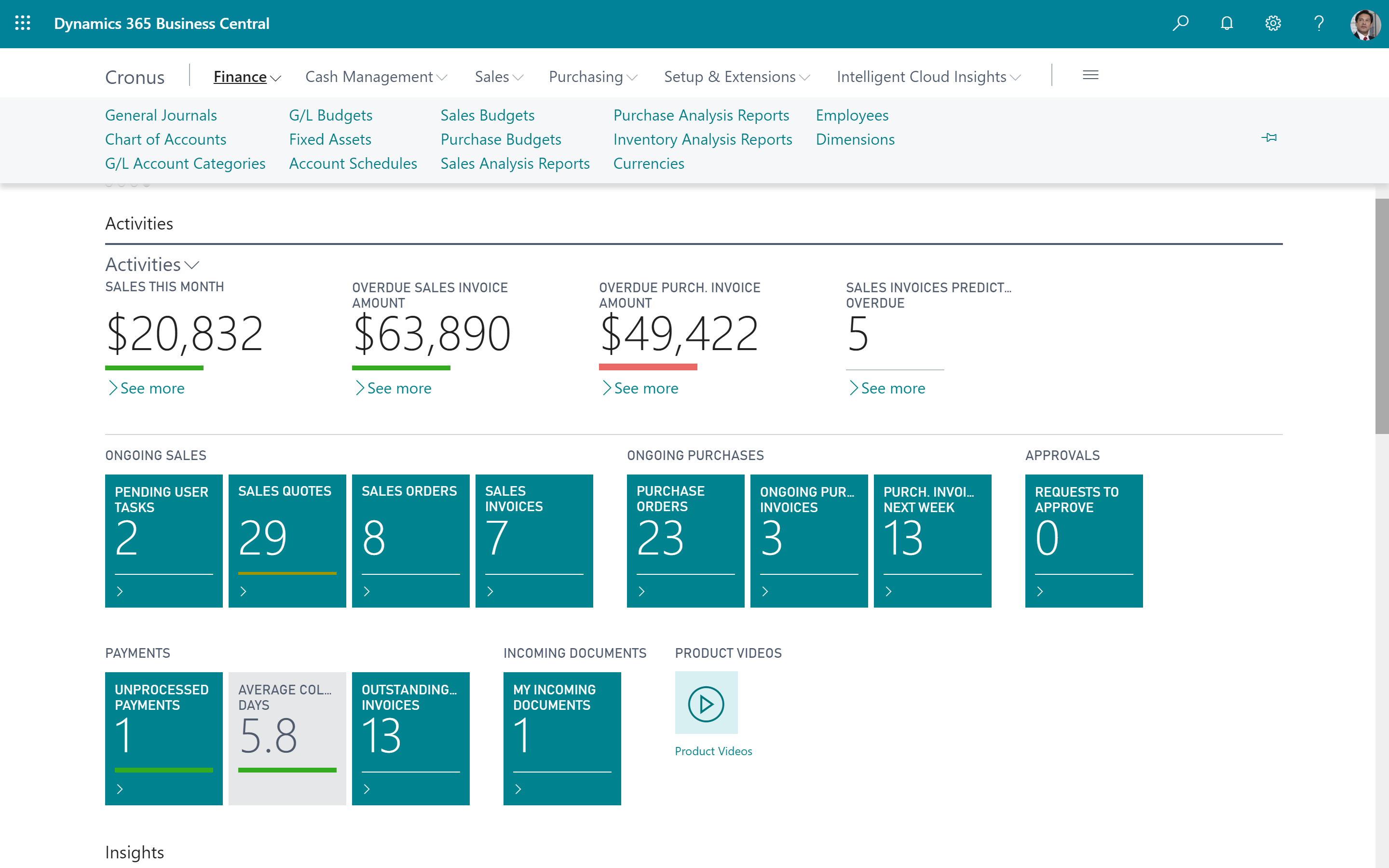Open the notifications bell
The width and height of the screenshot is (1389, 868).
(1226, 23)
